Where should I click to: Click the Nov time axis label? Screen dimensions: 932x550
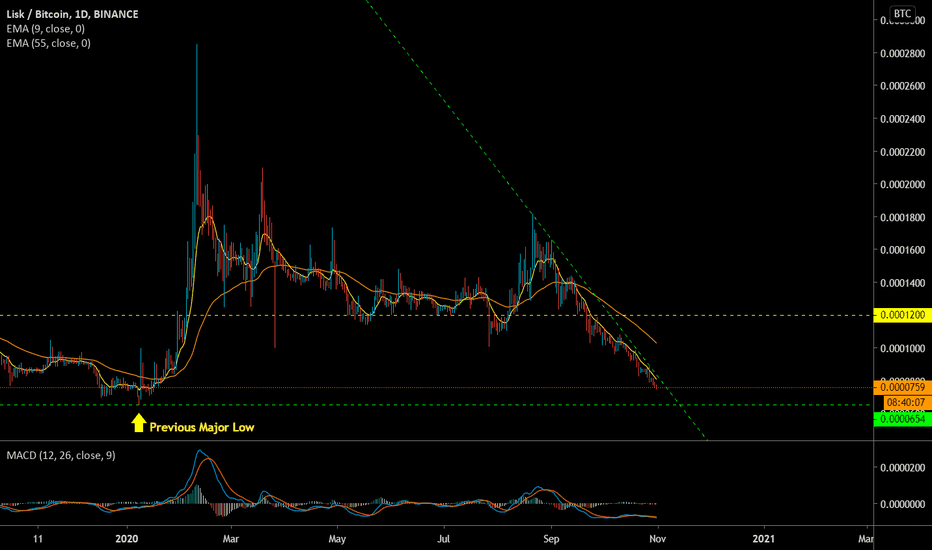click(x=657, y=539)
